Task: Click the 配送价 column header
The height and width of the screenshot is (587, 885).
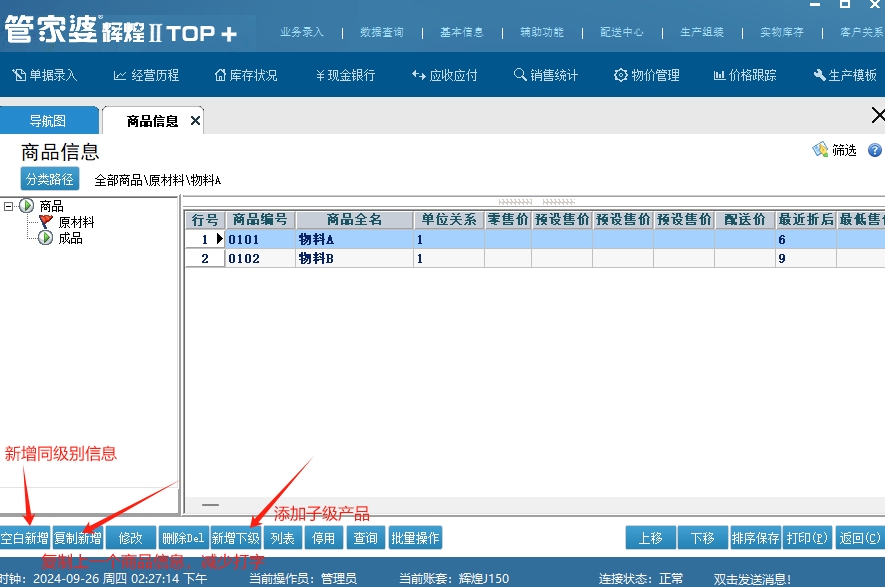Action: click(746, 220)
